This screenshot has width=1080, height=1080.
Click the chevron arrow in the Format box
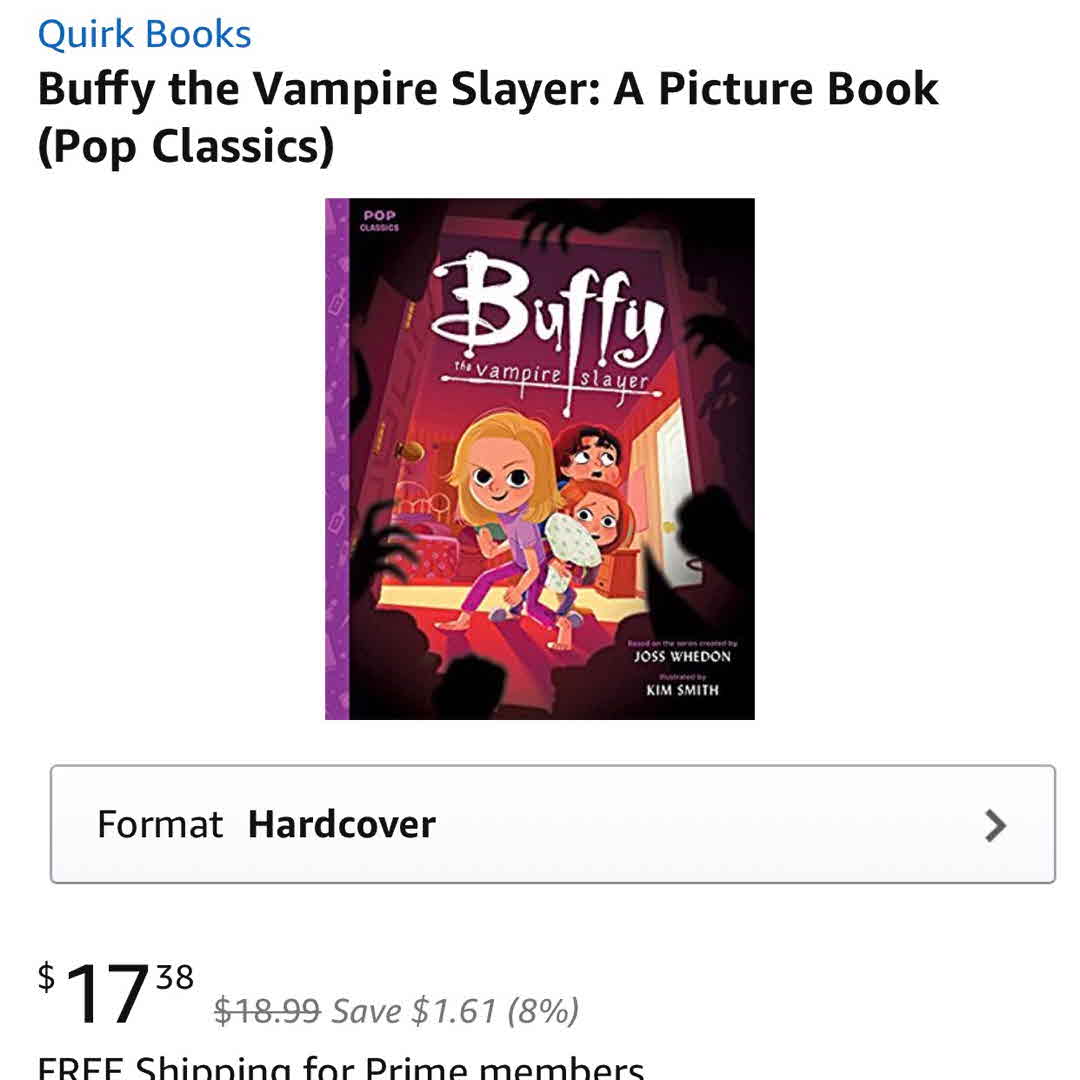tap(995, 825)
